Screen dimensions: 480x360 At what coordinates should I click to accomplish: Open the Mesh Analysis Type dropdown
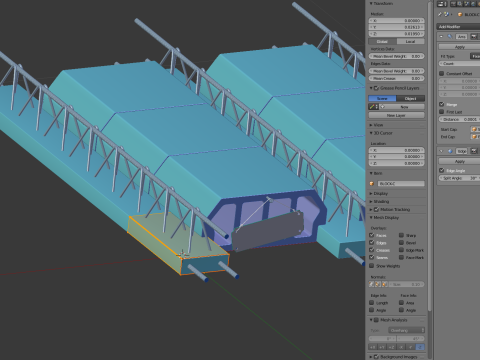pos(407,330)
